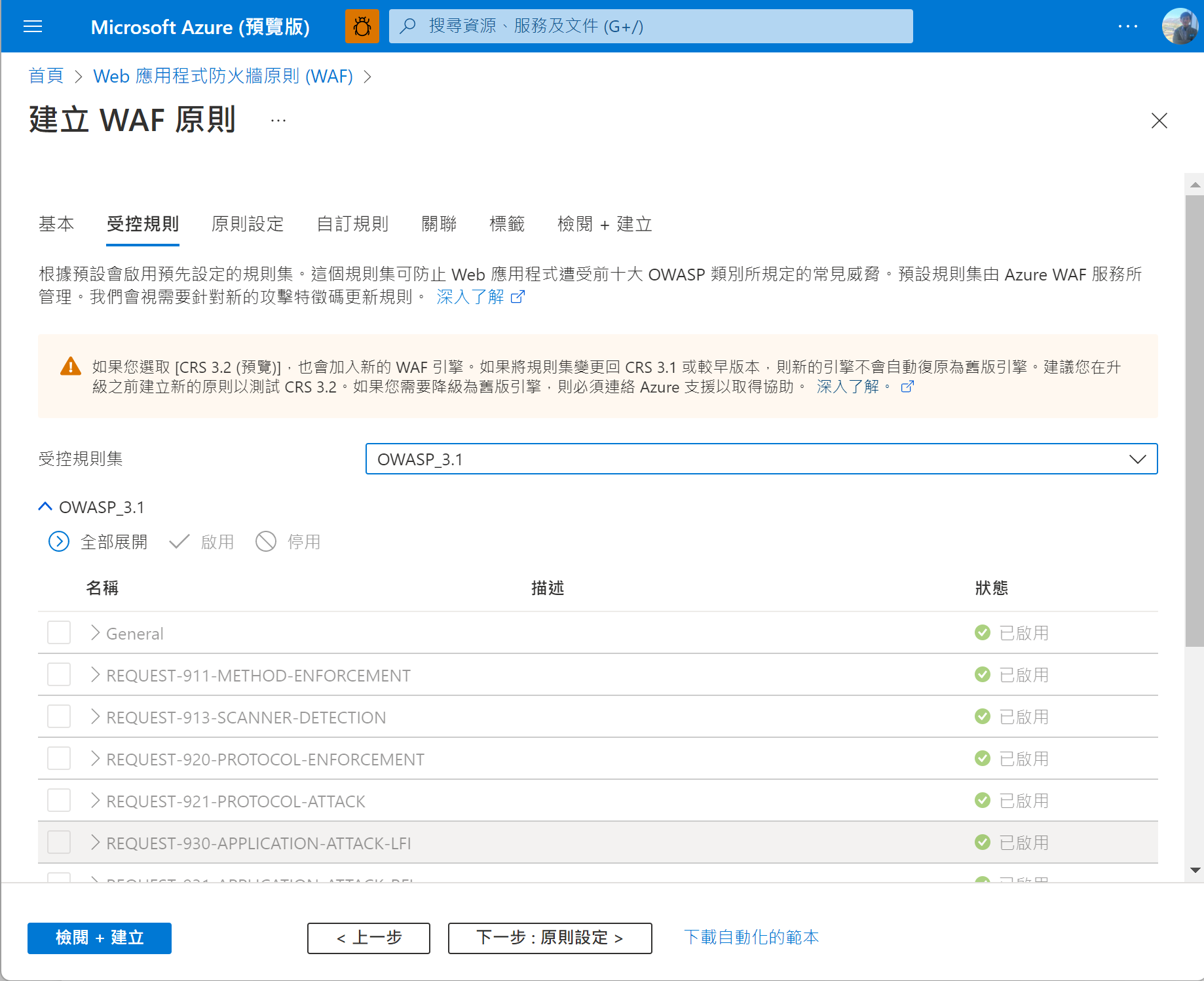Expand the REQUEST-913-SCANNER-DETECTION rule group

tap(95, 716)
